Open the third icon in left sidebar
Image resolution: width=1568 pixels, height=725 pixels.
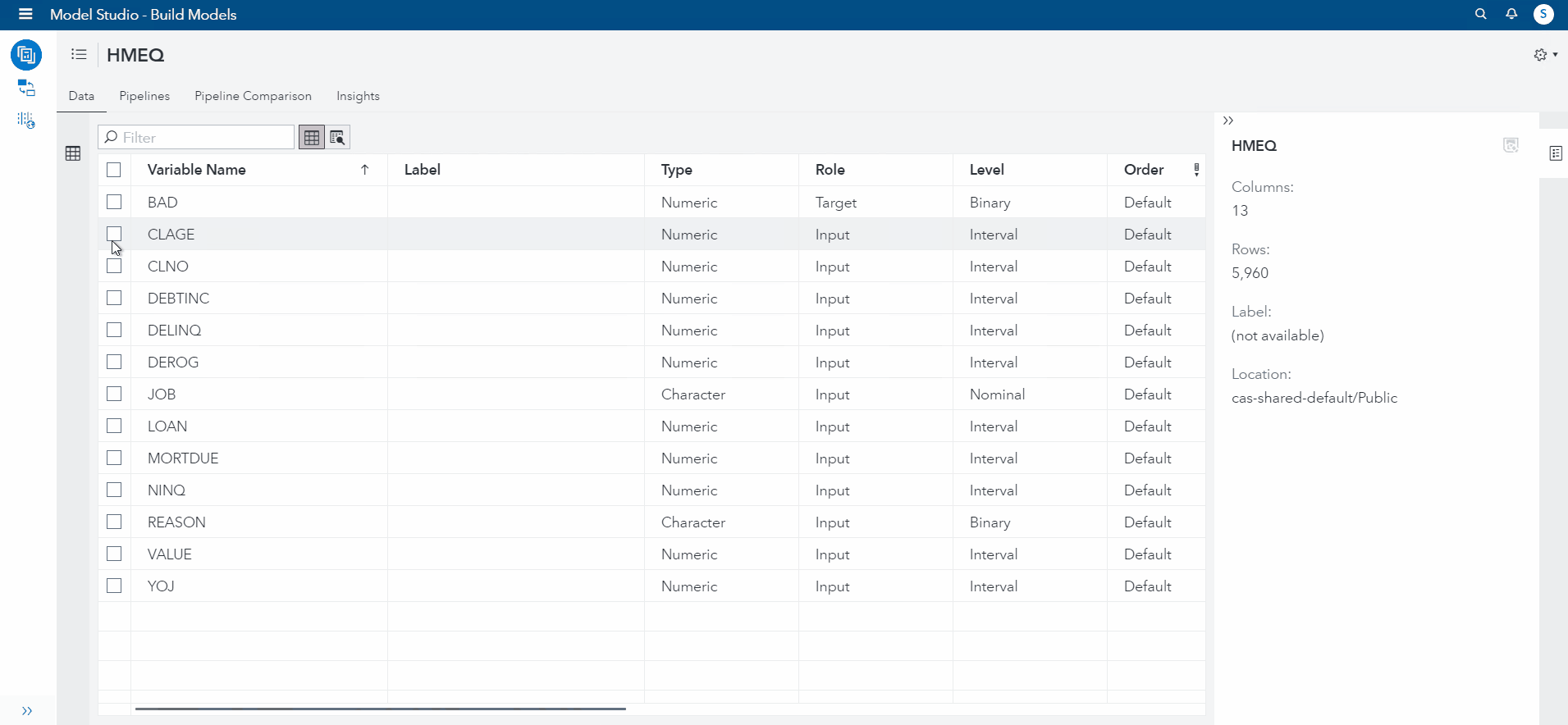point(26,121)
